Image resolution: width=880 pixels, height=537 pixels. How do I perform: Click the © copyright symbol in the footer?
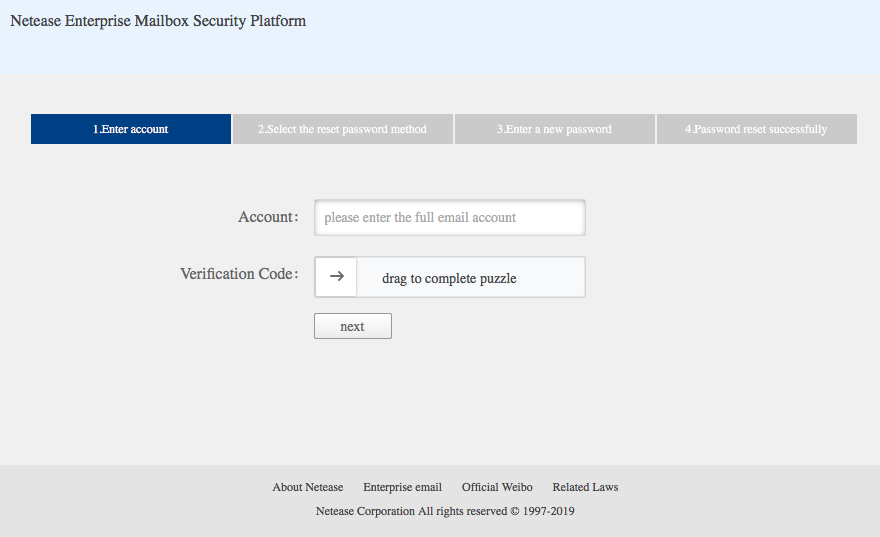click(x=515, y=511)
